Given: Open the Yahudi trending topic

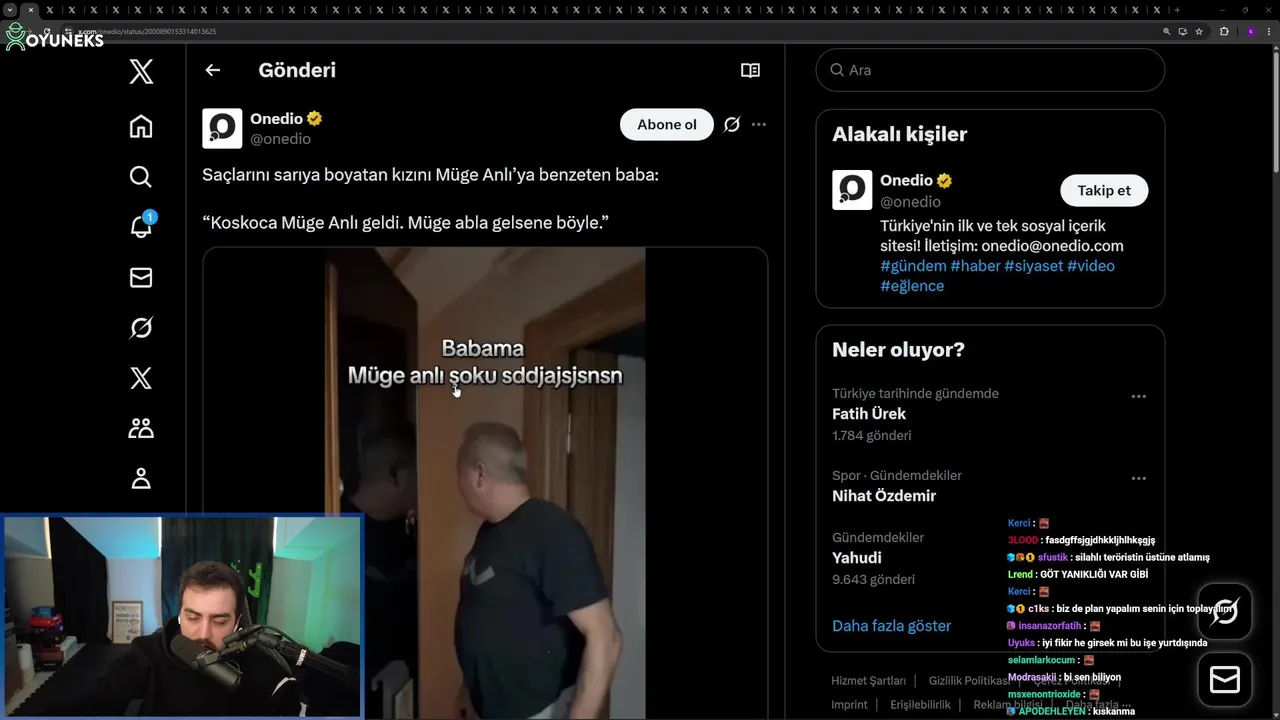Looking at the screenshot, I should pos(857,558).
